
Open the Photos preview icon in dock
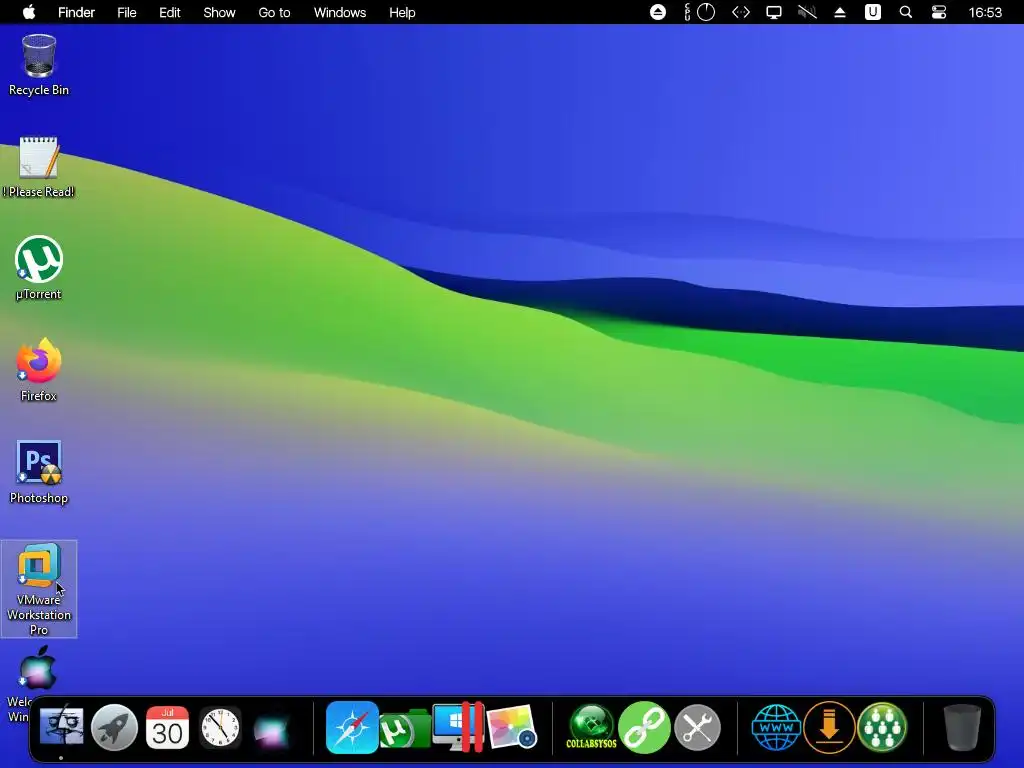click(511, 727)
